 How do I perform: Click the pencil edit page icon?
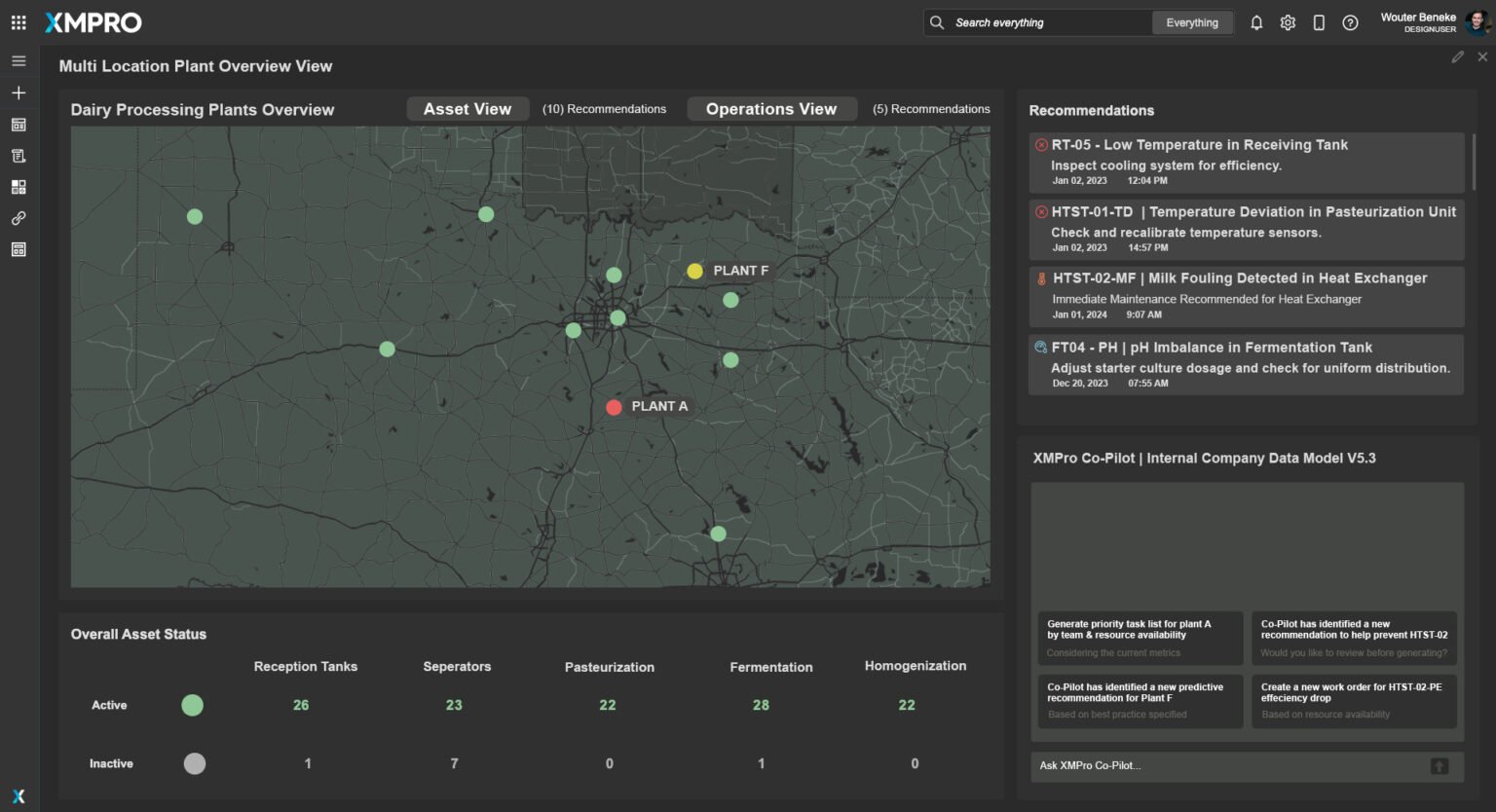[1457, 57]
